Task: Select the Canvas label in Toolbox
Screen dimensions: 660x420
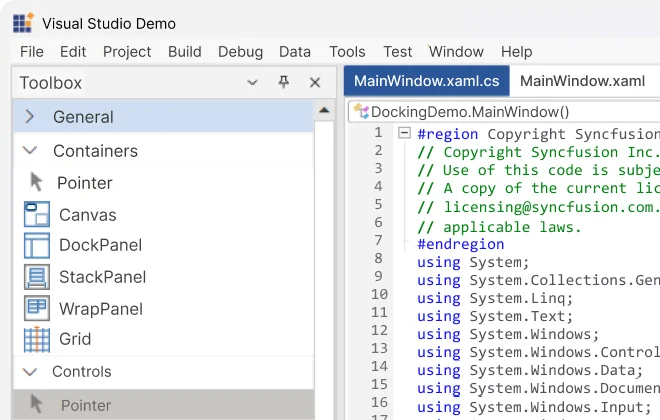Action: tap(88, 215)
